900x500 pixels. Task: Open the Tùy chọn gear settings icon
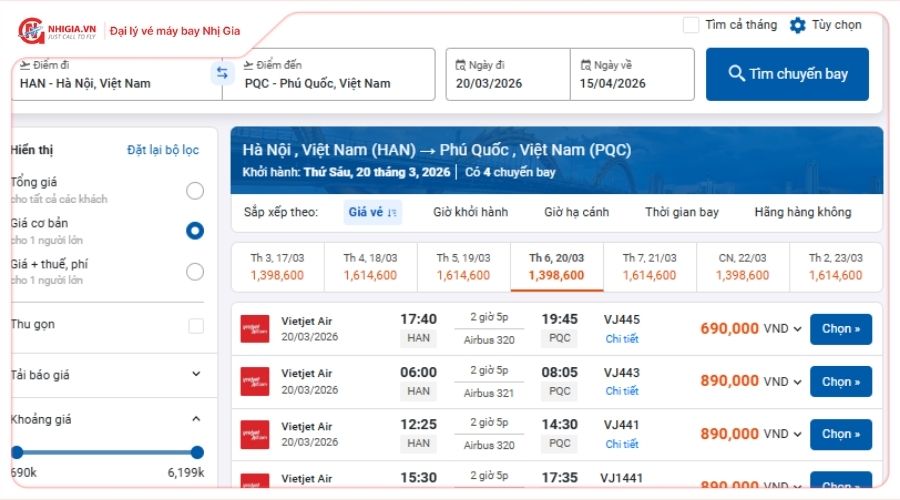coord(797,25)
